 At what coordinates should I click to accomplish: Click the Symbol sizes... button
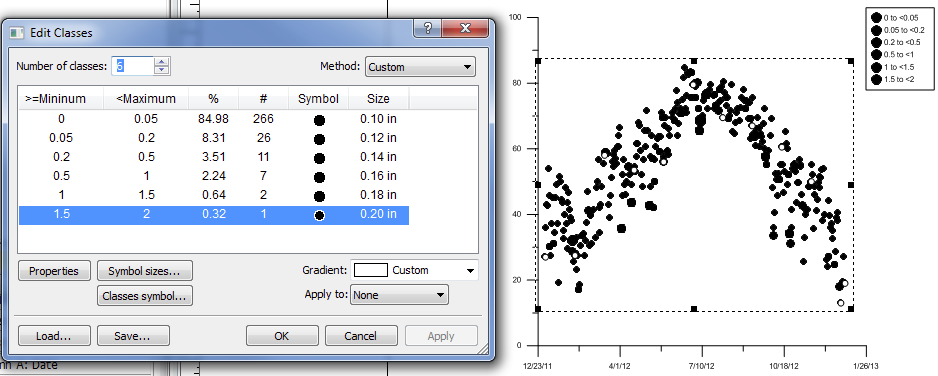tap(144, 271)
